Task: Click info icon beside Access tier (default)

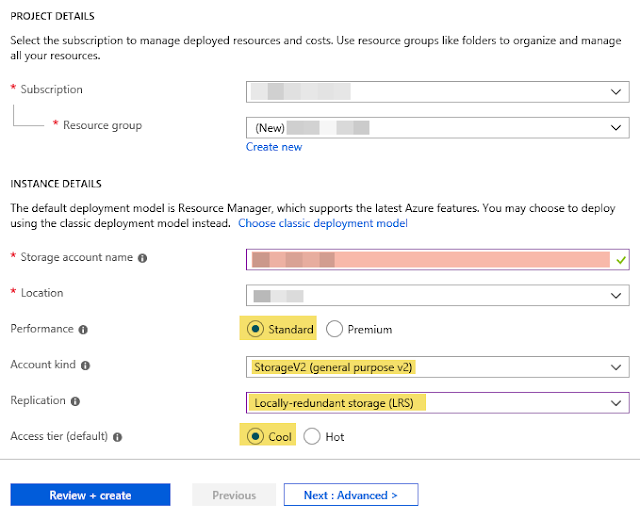Action: click(118, 437)
